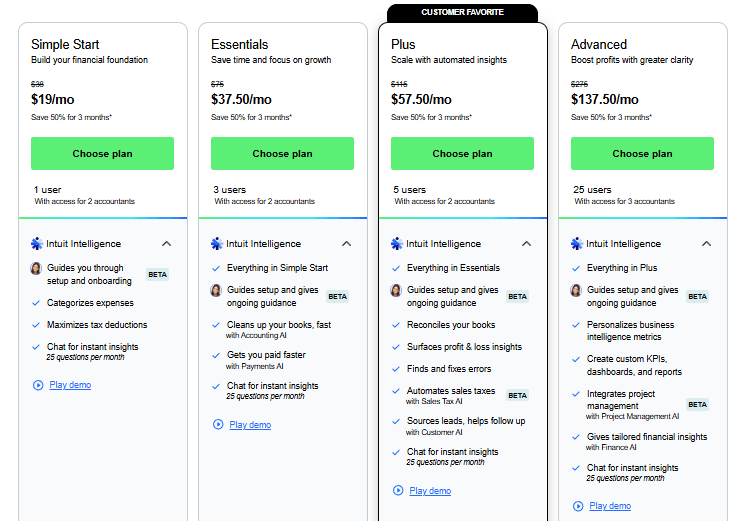Click the Advanced plan title
The image size is (744, 521).
click(x=599, y=45)
